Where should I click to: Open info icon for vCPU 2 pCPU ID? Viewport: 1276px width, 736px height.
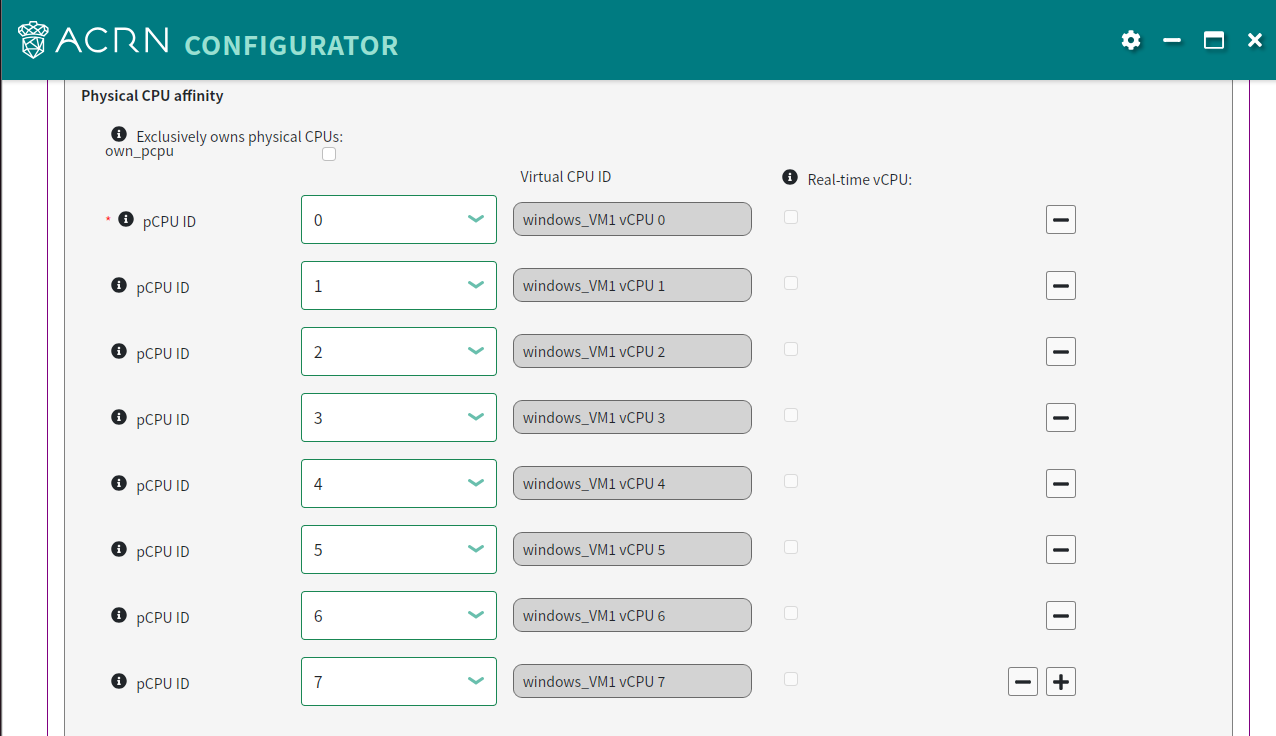click(119, 351)
